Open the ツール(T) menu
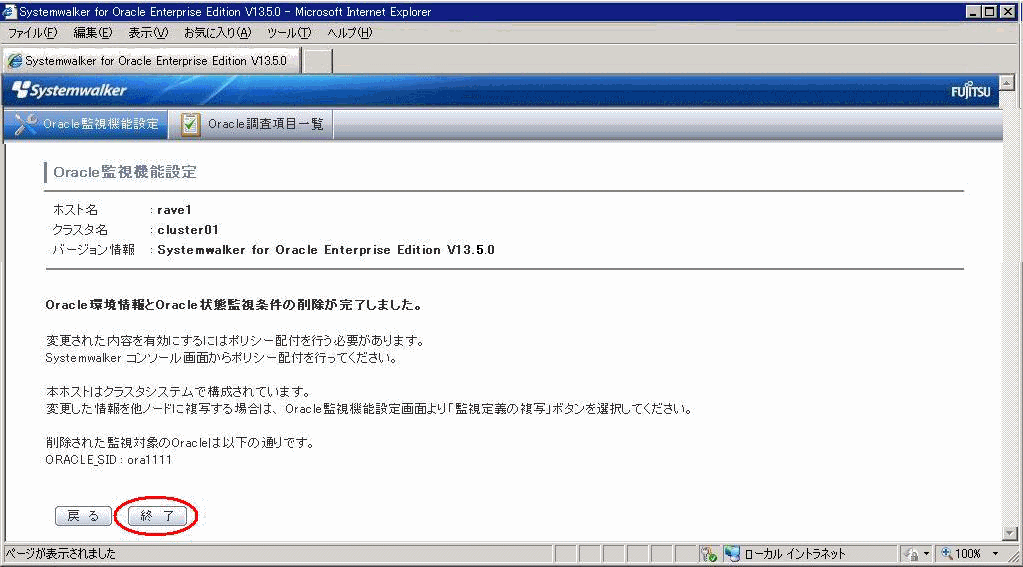Screen dimensions: 1023x567 pyautogui.click(x=289, y=33)
